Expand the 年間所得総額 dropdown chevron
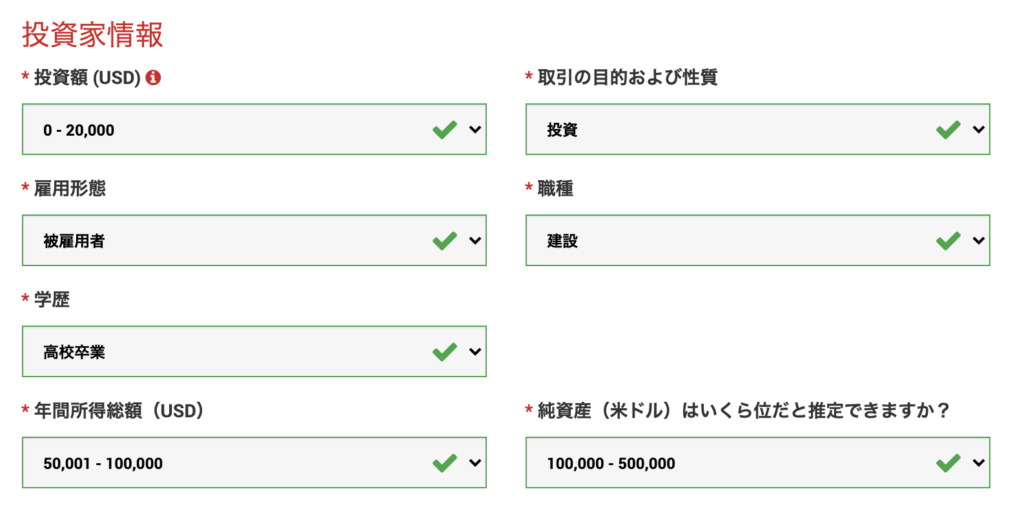1024x509 pixels. pyautogui.click(x=474, y=463)
